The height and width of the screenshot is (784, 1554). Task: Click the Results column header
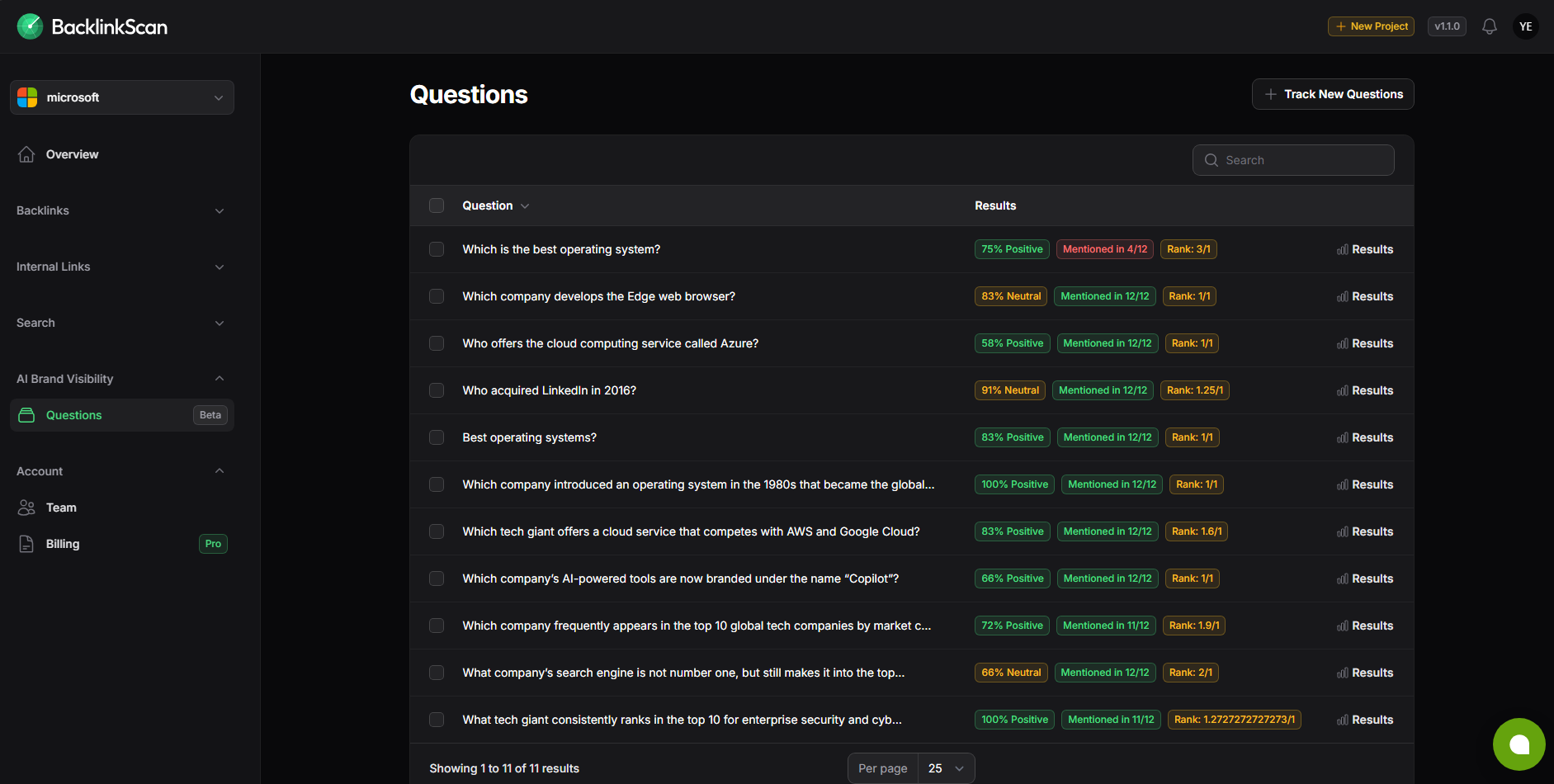[x=995, y=205]
